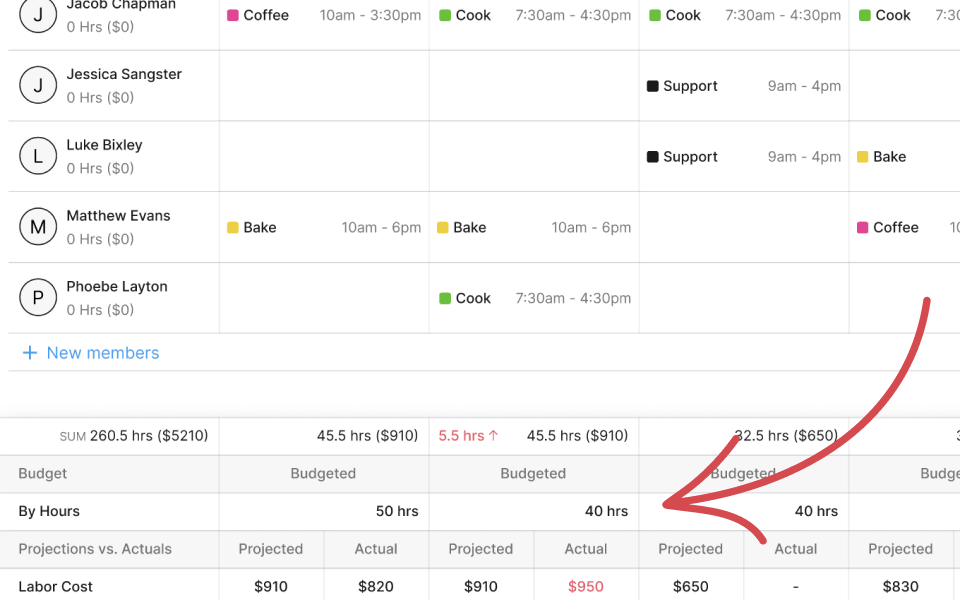
Task: Open Luke Bixley's name link
Action: pos(104,145)
